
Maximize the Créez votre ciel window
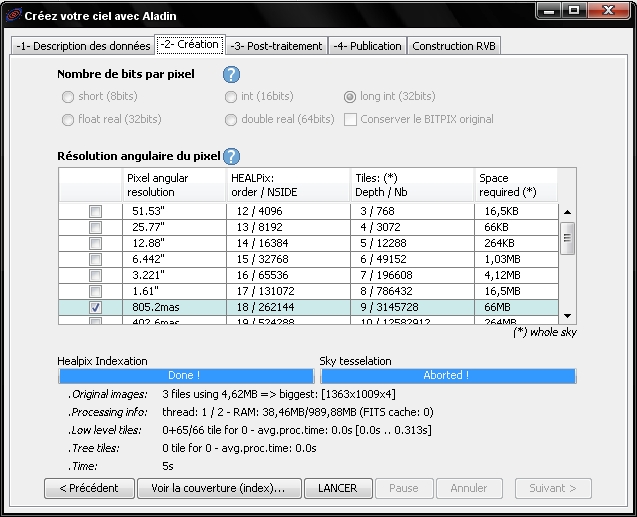click(x=574, y=11)
